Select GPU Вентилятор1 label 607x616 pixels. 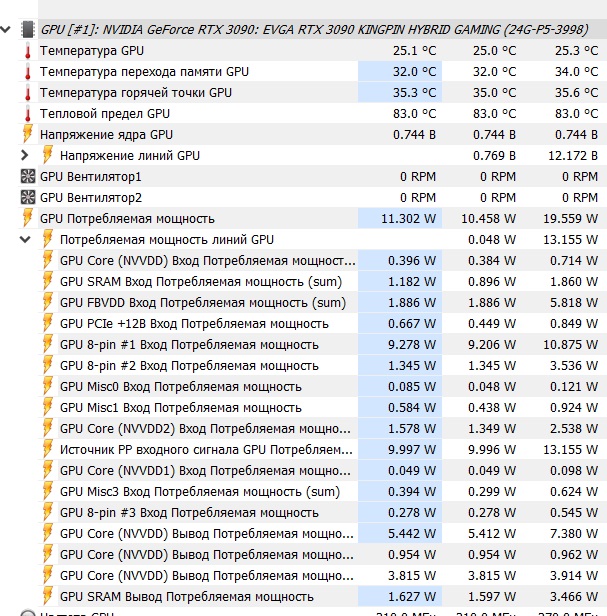91,177
